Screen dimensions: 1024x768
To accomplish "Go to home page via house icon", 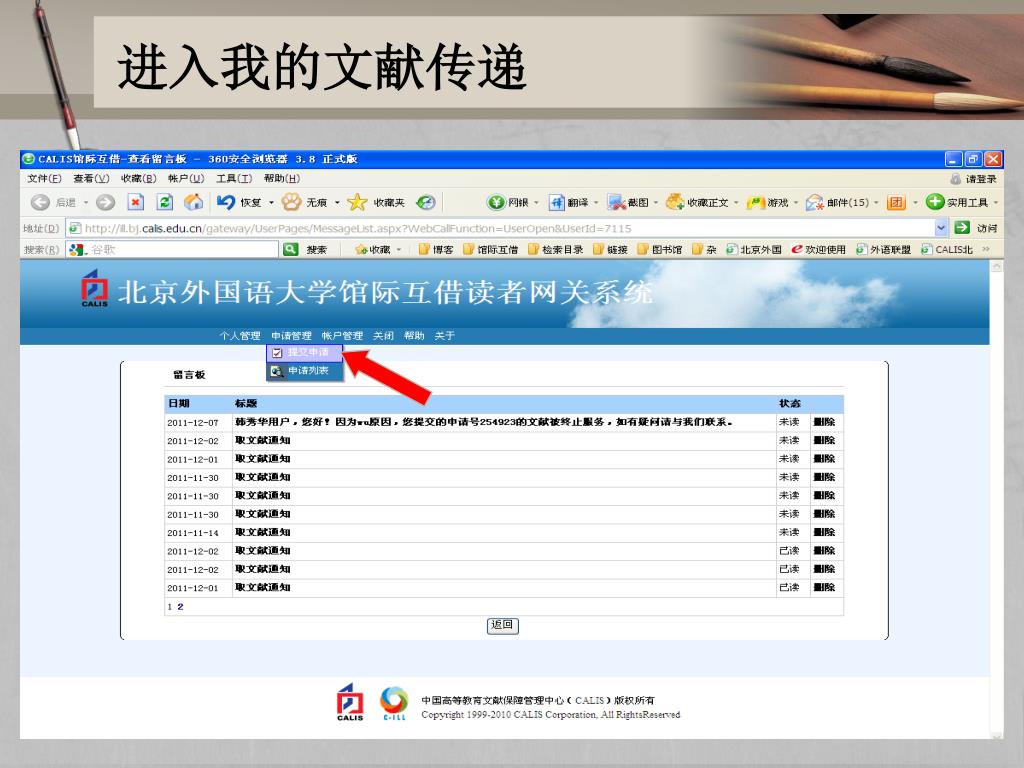I will [x=193, y=202].
